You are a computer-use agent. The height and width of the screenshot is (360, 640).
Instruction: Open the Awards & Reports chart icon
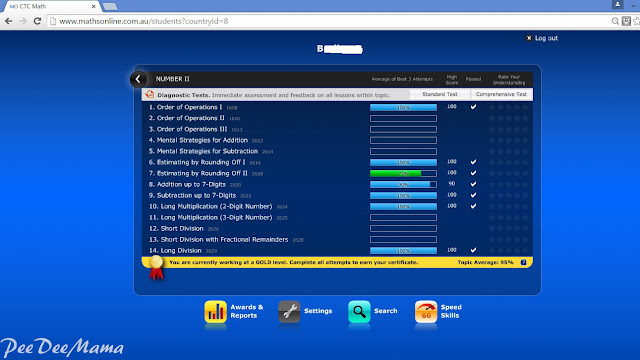pos(216,312)
